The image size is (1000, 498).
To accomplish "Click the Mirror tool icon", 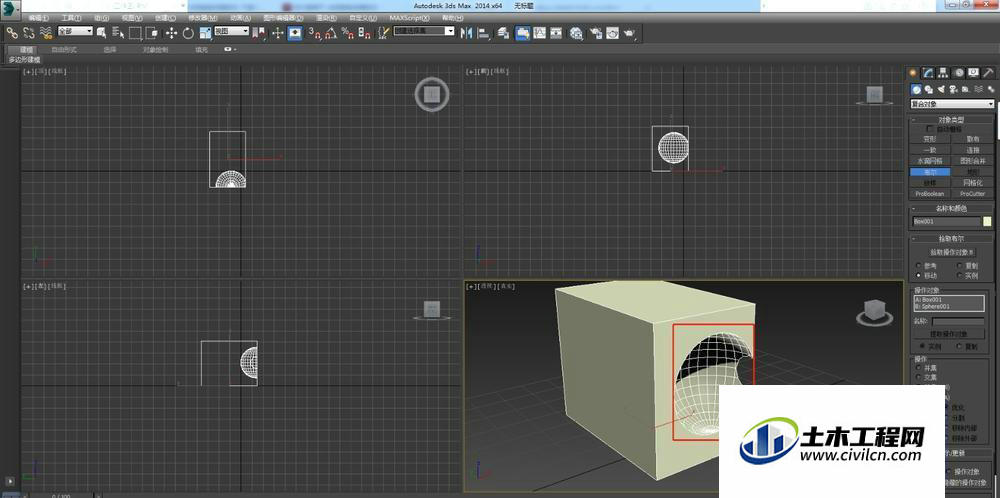I will tap(467, 33).
